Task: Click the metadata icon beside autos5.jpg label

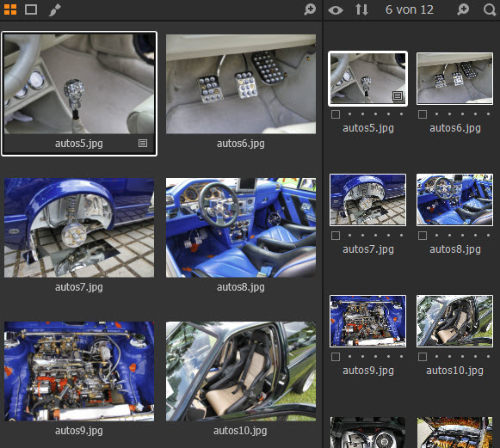Action: (x=142, y=143)
